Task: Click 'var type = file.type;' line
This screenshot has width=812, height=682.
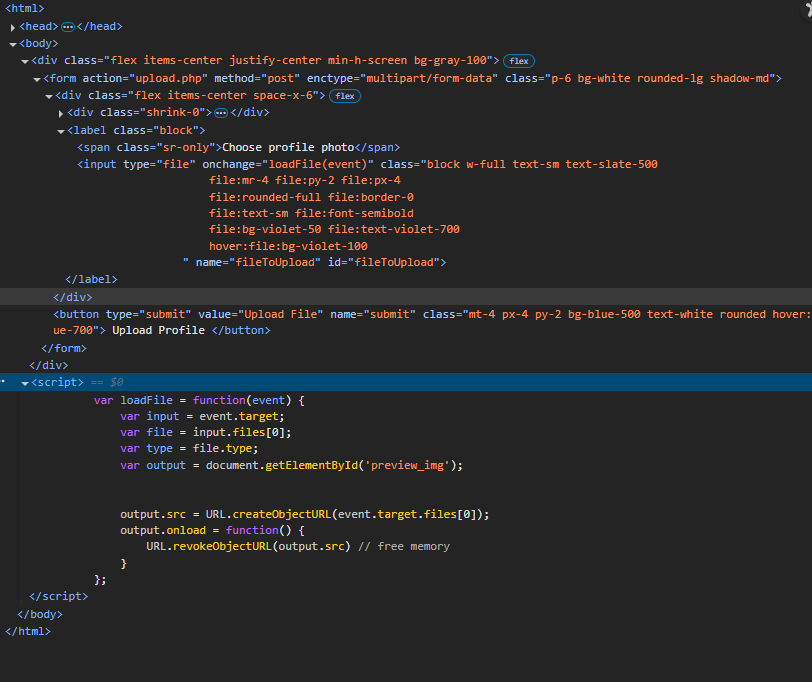Action: tap(189, 448)
